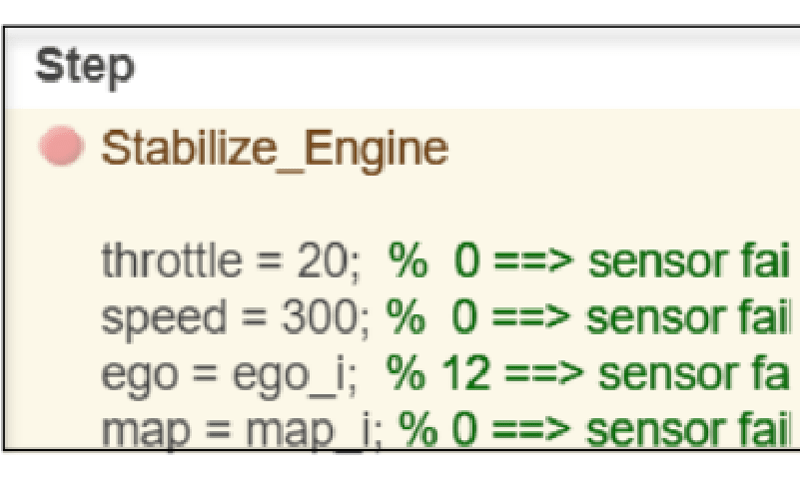Select the Step column header

(85, 67)
